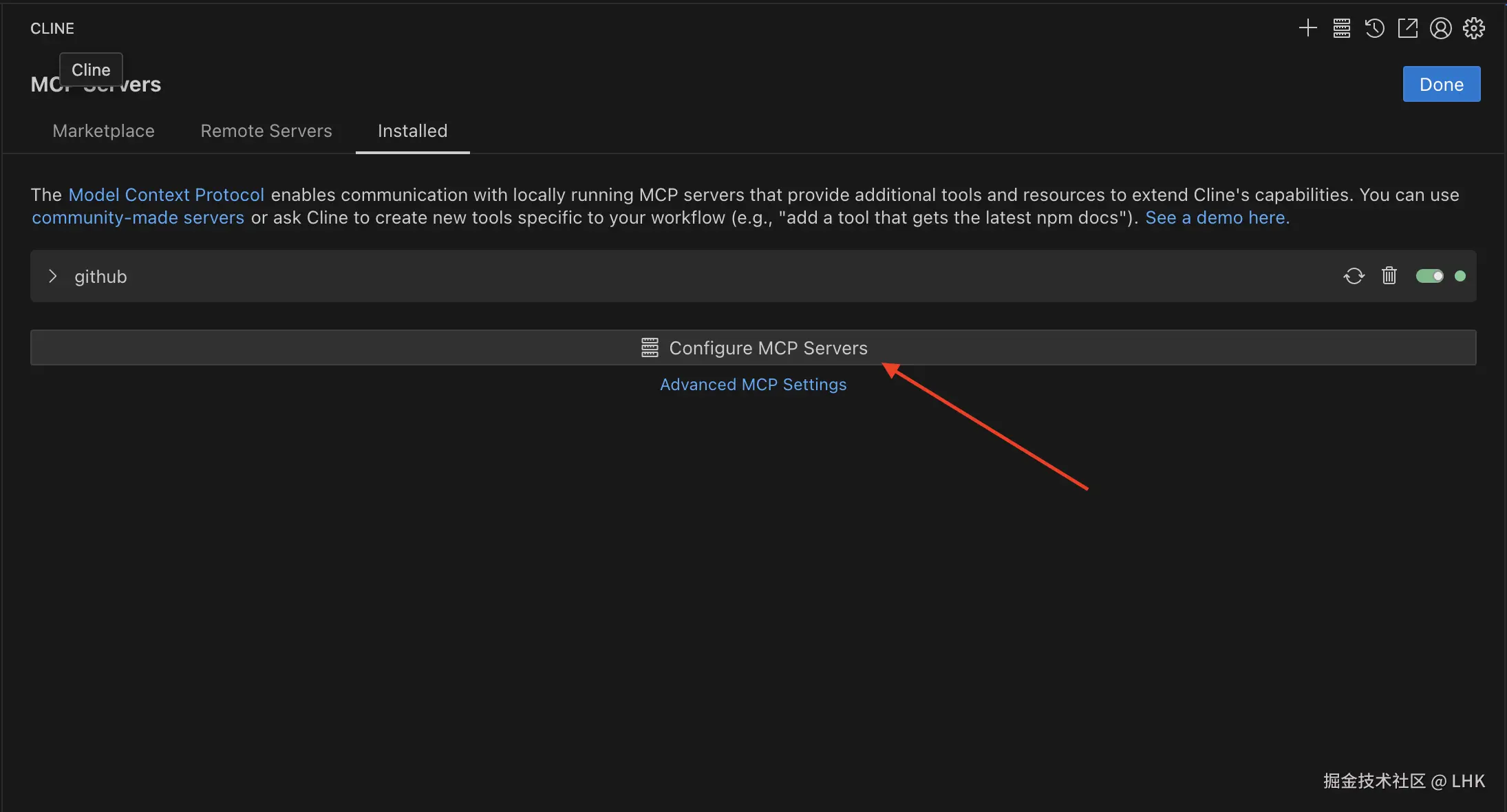Screen dimensions: 1507x812
Task: Click the open-in-editor popout icon
Action: click(1407, 28)
